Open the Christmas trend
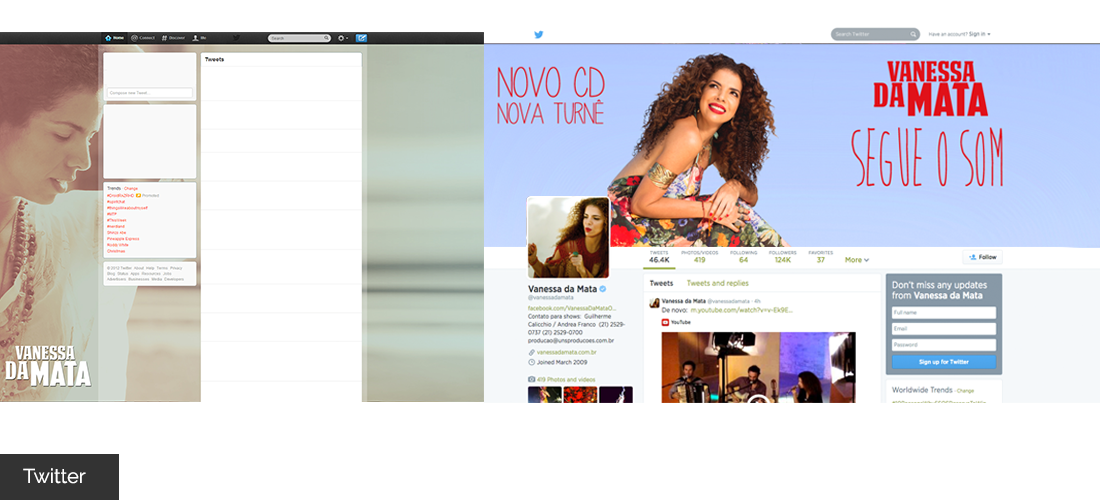The width and height of the screenshot is (1100, 500). click(x=116, y=251)
